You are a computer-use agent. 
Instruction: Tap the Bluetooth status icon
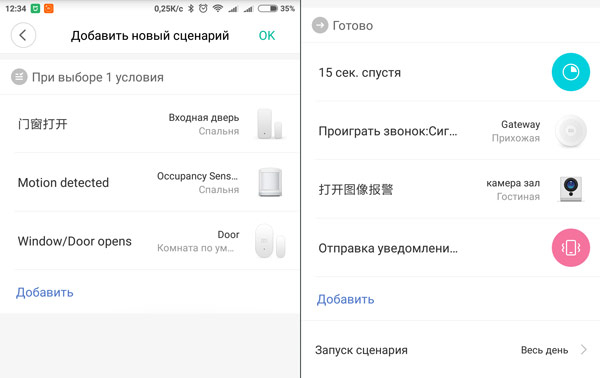coord(191,8)
